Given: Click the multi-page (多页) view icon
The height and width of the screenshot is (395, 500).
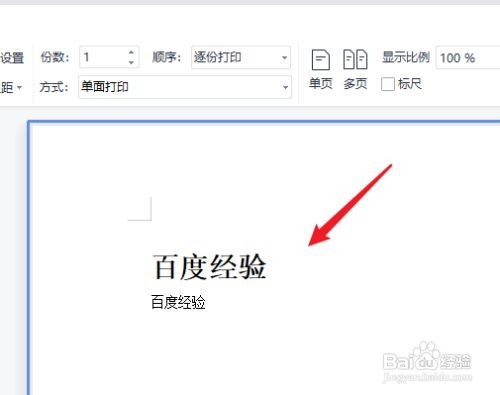Looking at the screenshot, I should (355, 60).
